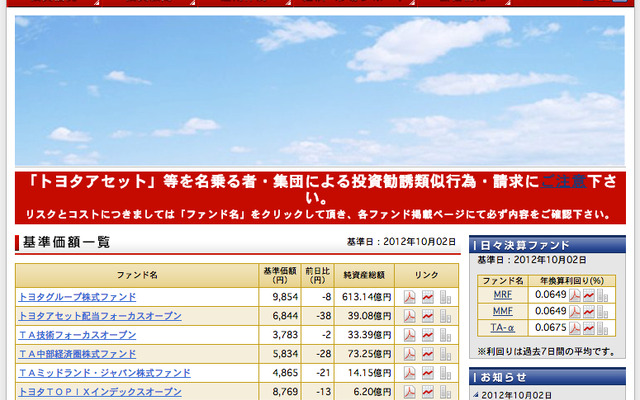Screen dimensions: 640x400
Task: Open PDF icon for トヨタアセット配当フォーカスオープン
Action: pyautogui.click(x=409, y=316)
